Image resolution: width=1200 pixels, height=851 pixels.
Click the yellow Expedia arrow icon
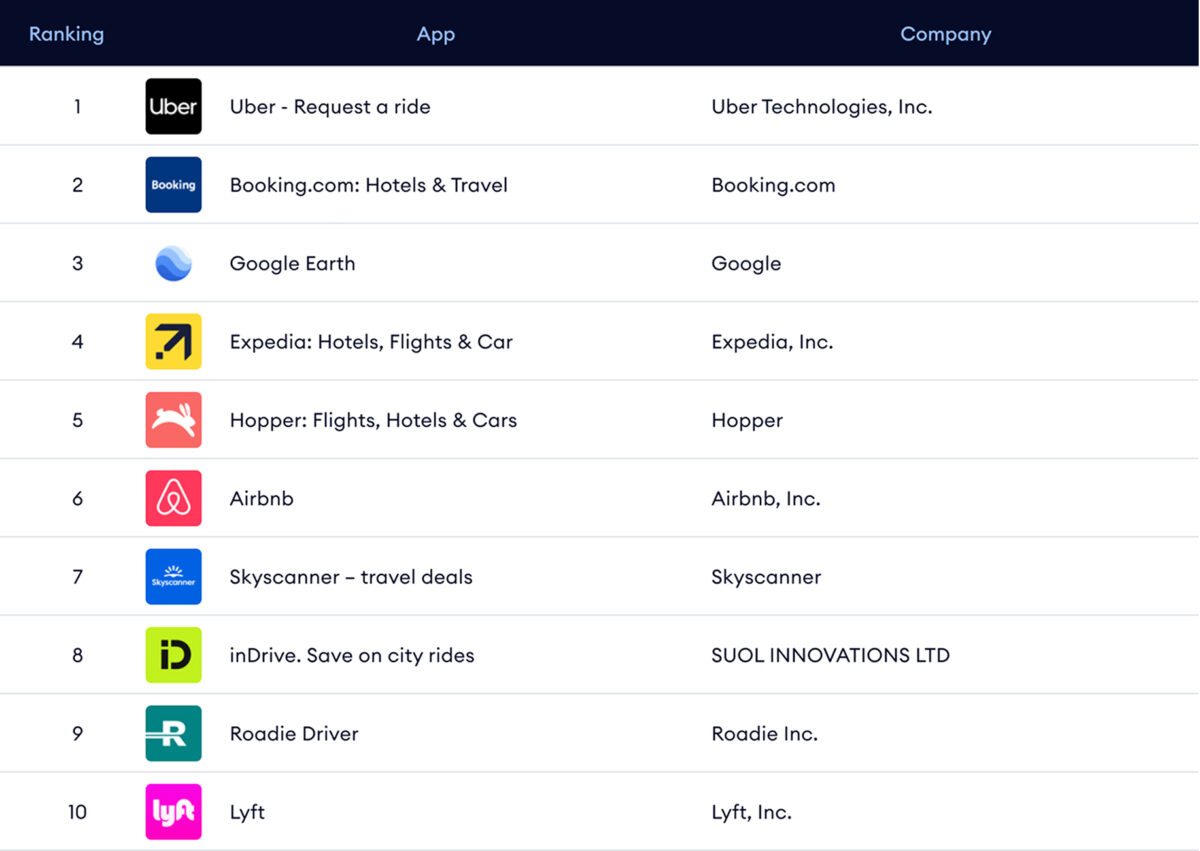pyautogui.click(x=173, y=341)
